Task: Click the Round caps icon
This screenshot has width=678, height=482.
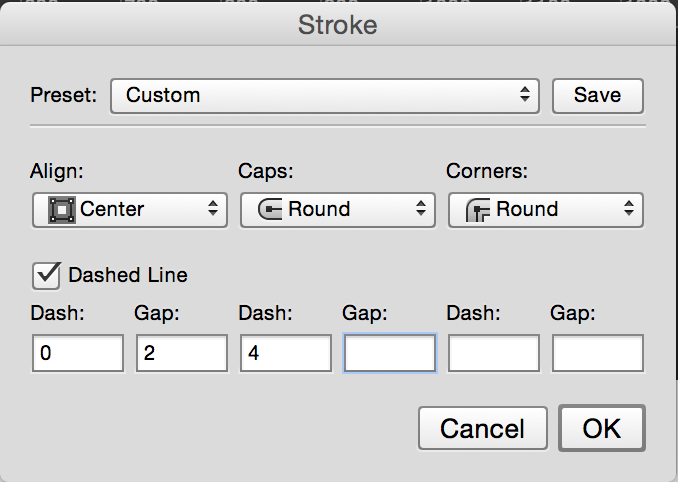Action: (270, 210)
